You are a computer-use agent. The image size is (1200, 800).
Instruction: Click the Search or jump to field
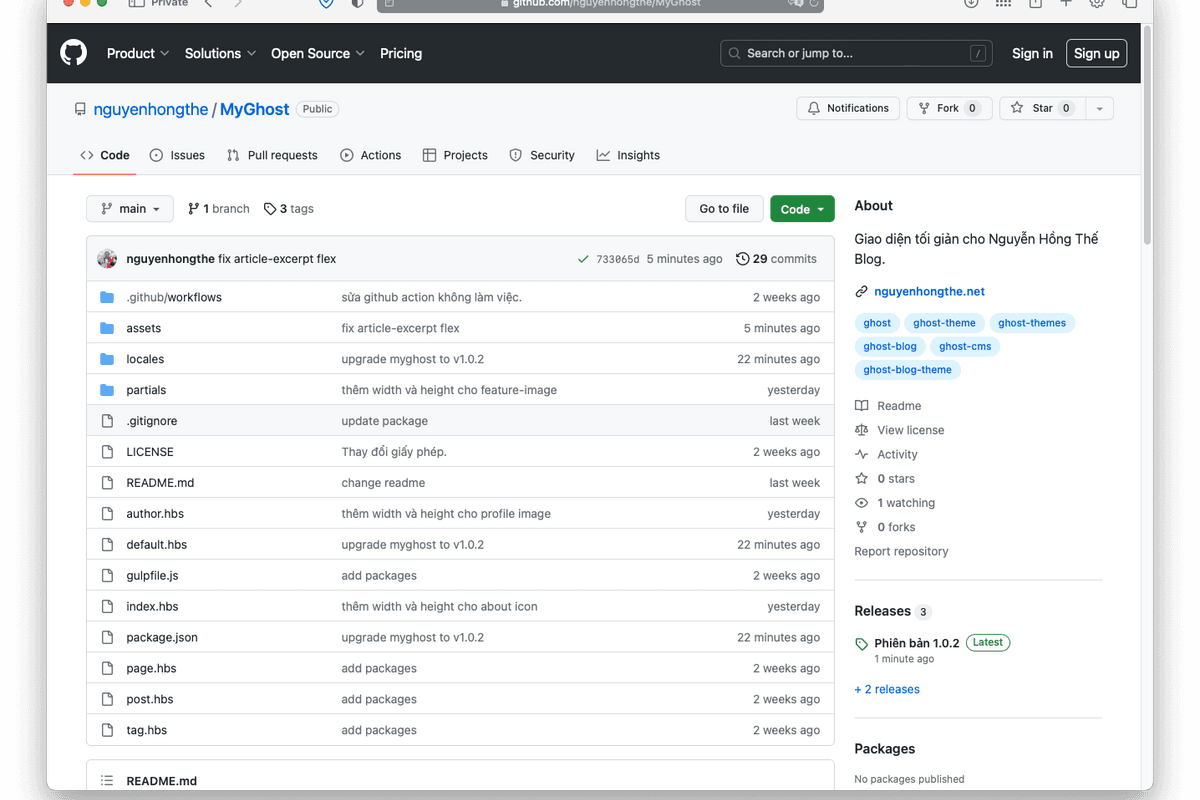[855, 53]
